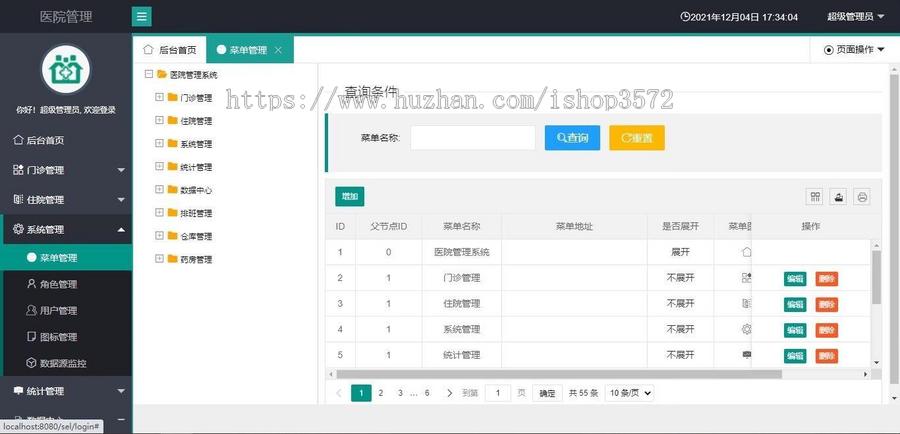Expand the 药房管理 tree node

pos(160,258)
